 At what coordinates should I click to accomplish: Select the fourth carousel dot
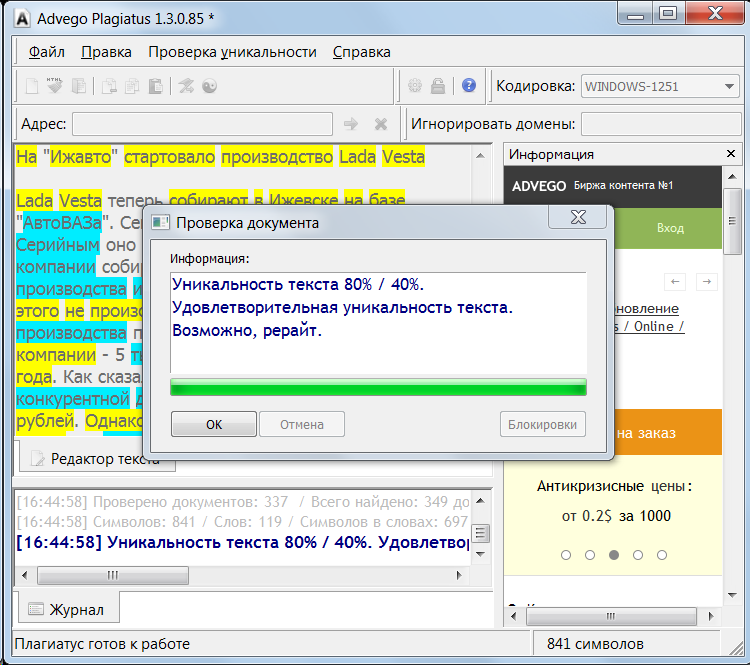638,555
